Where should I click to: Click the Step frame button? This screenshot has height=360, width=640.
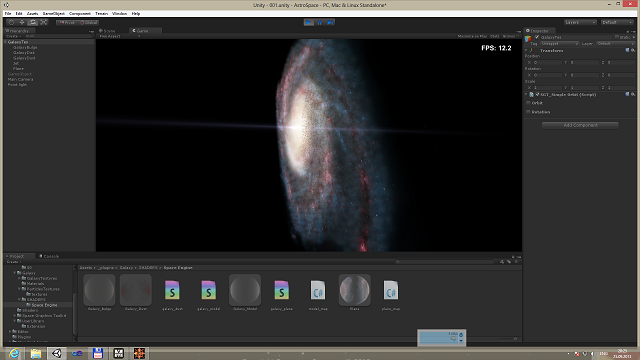(330, 22)
